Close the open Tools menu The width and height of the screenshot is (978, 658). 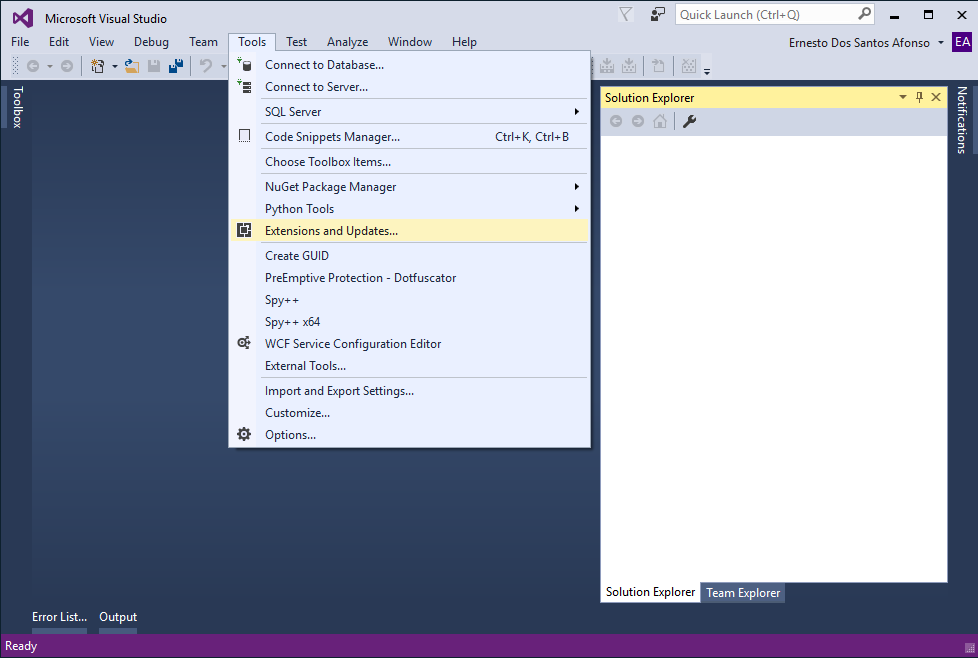[252, 42]
